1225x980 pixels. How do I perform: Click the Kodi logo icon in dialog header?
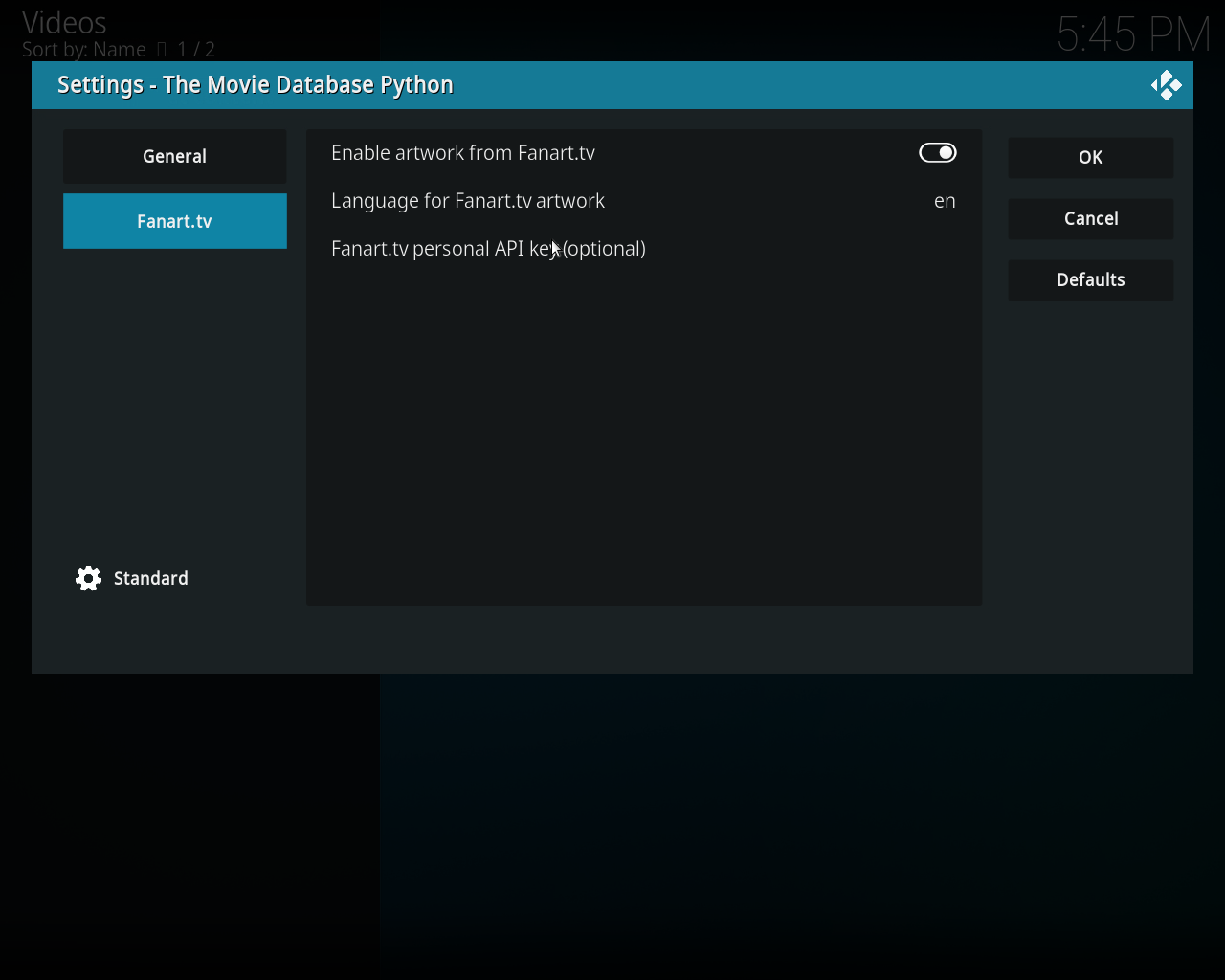click(1166, 85)
